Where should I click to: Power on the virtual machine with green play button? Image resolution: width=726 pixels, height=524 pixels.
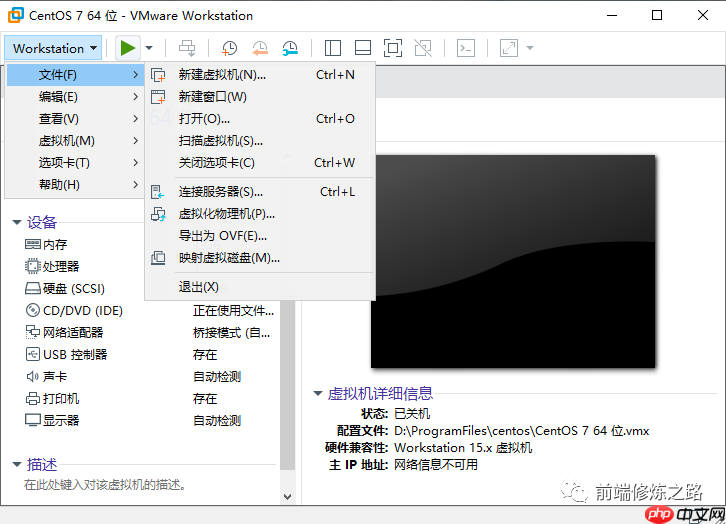tap(128, 48)
